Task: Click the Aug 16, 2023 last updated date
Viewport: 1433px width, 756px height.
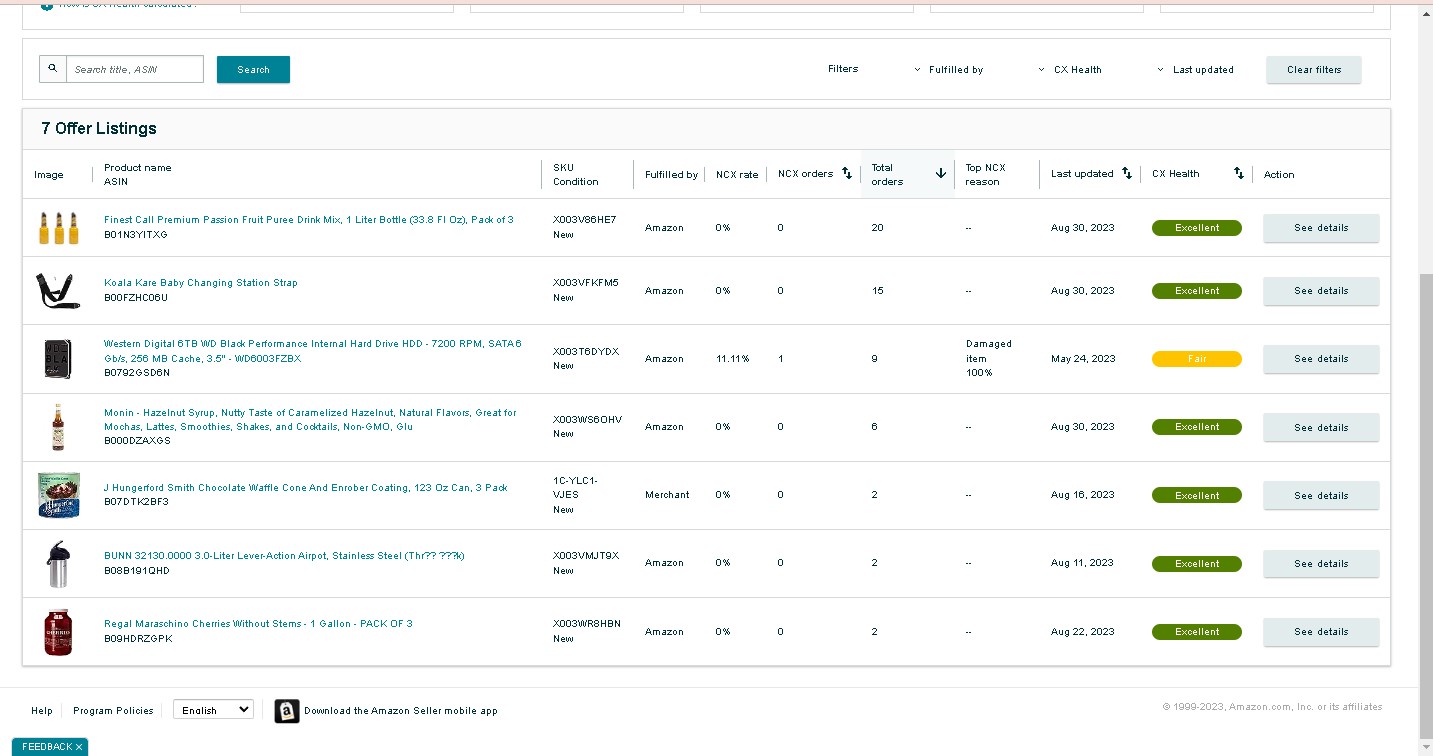Action: 1083,495
